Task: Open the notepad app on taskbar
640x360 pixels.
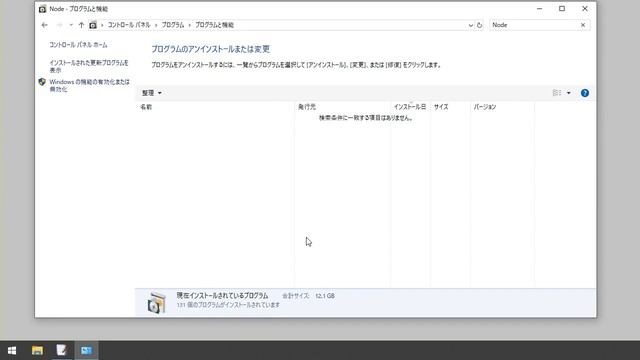Action: point(61,351)
